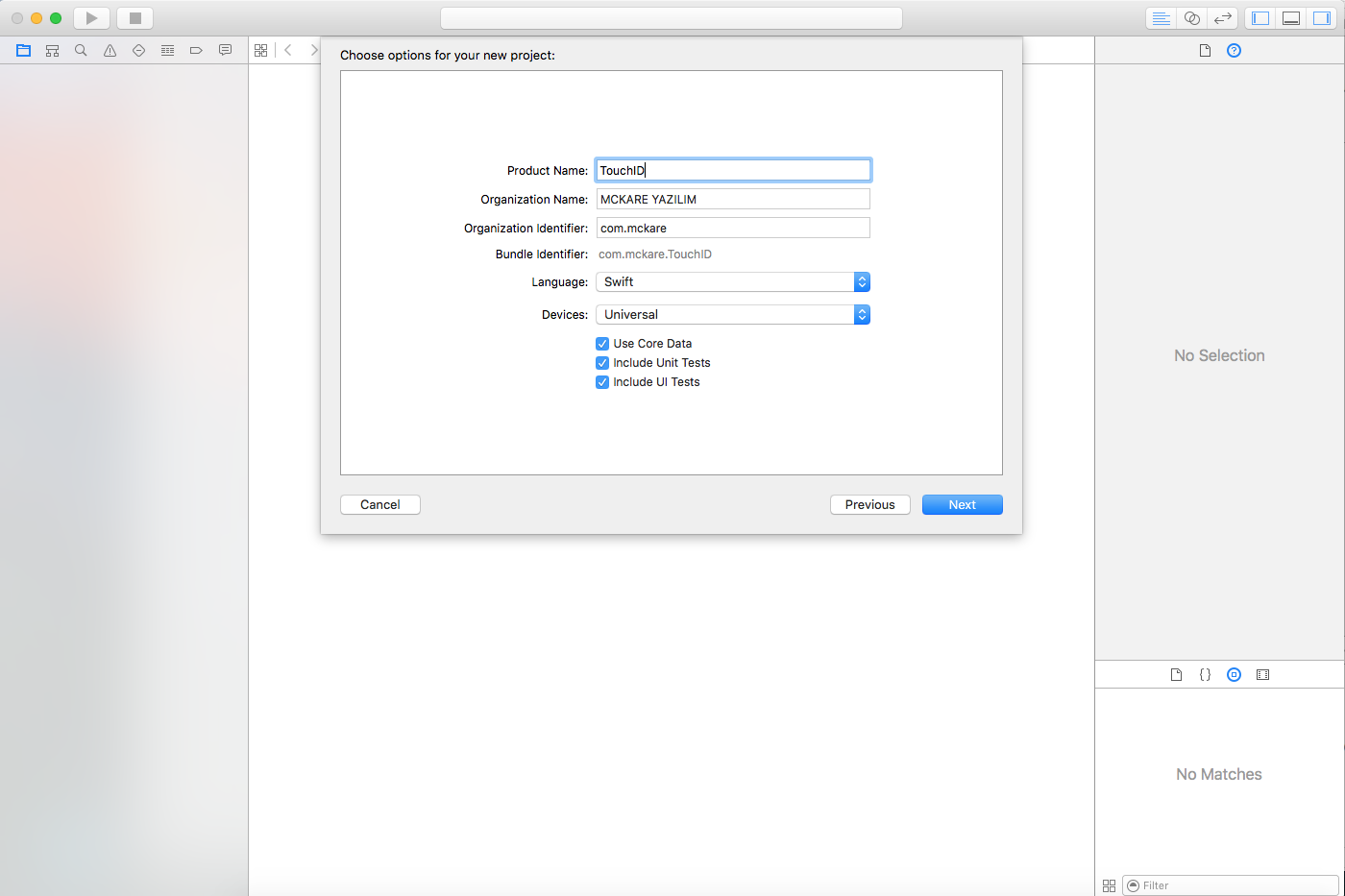
Task: Toggle the Debug area visibility
Action: 1291,18
